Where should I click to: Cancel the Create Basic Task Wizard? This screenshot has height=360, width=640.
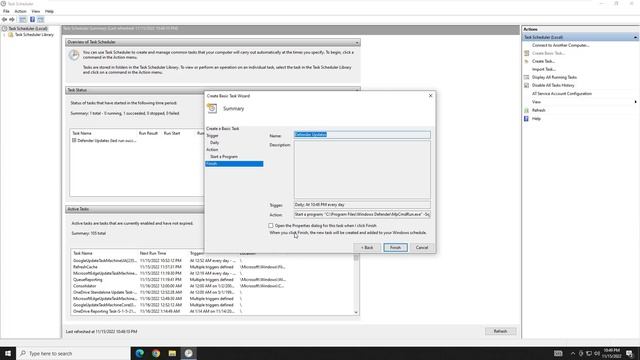[422, 248]
